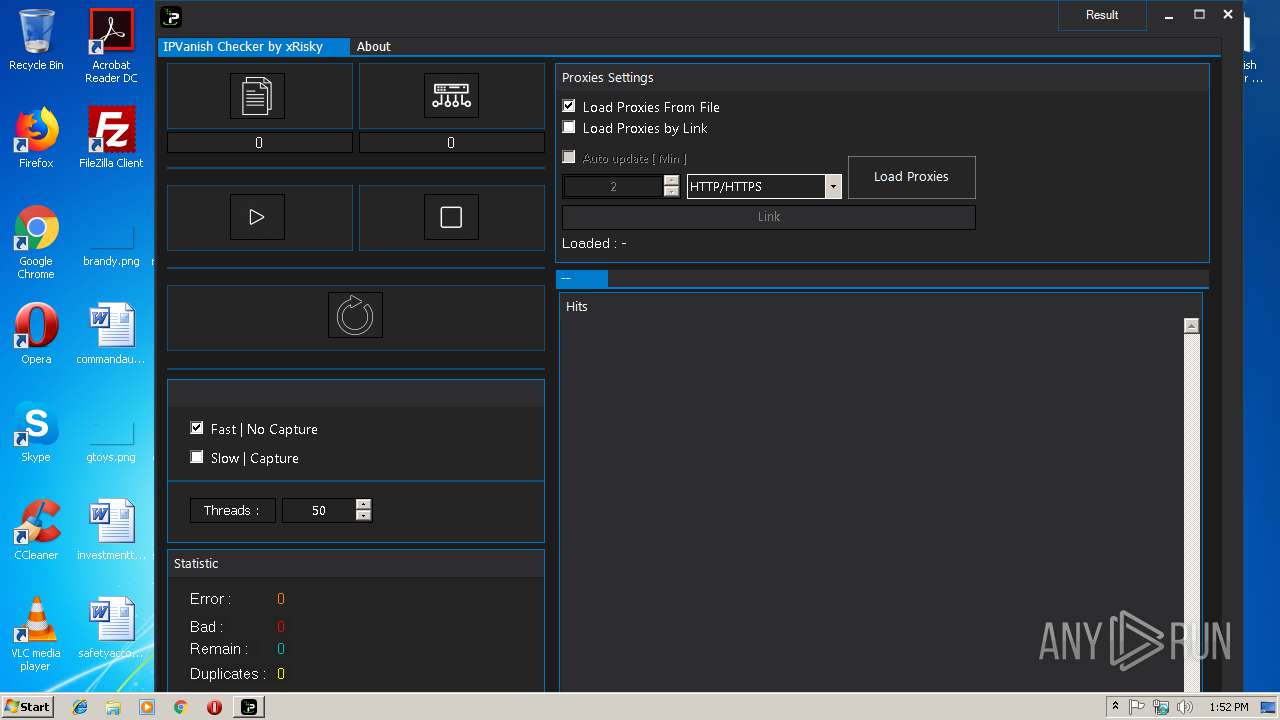Click the Hits scrollbar up arrow
The width and height of the screenshot is (1280, 720).
pos(1191,326)
